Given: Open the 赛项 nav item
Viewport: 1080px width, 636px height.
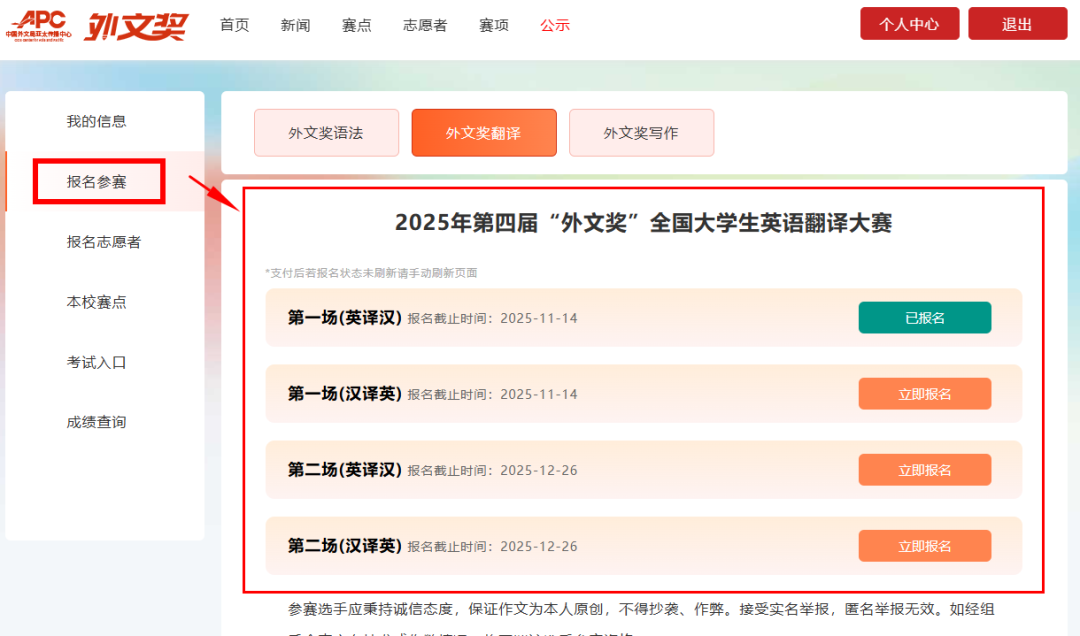Looking at the screenshot, I should pyautogui.click(x=494, y=25).
